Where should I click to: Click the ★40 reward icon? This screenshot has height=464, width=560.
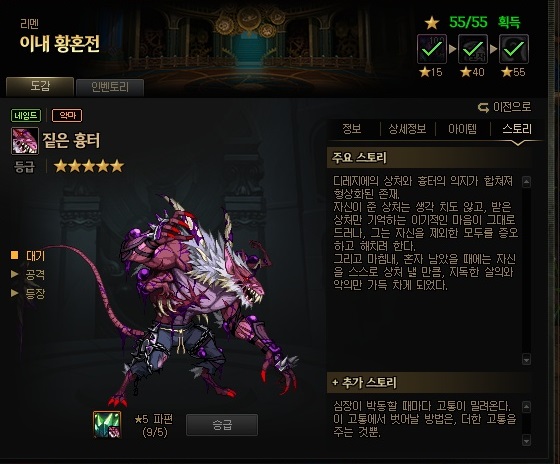click(x=473, y=49)
